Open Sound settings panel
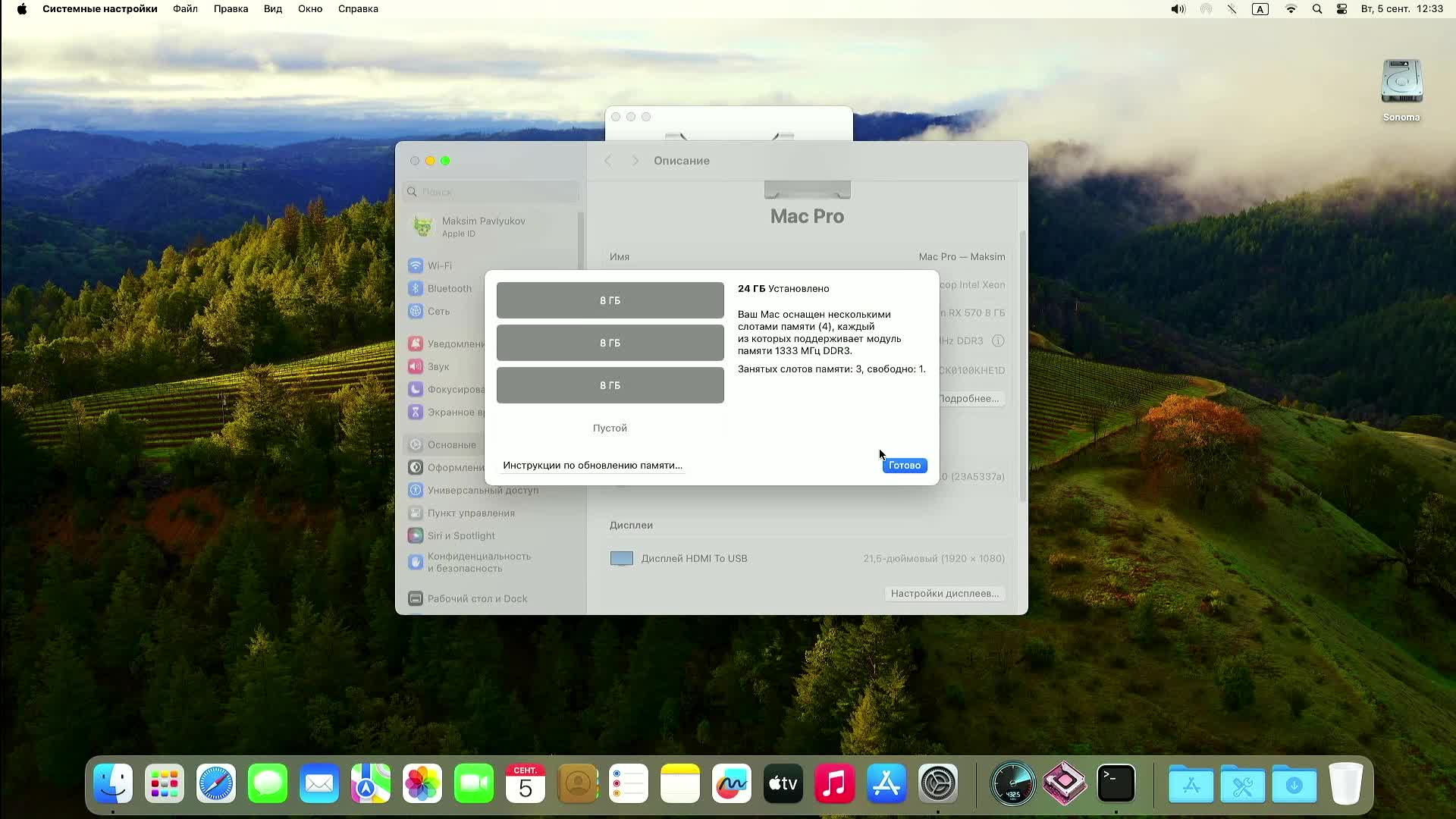 coord(438,366)
